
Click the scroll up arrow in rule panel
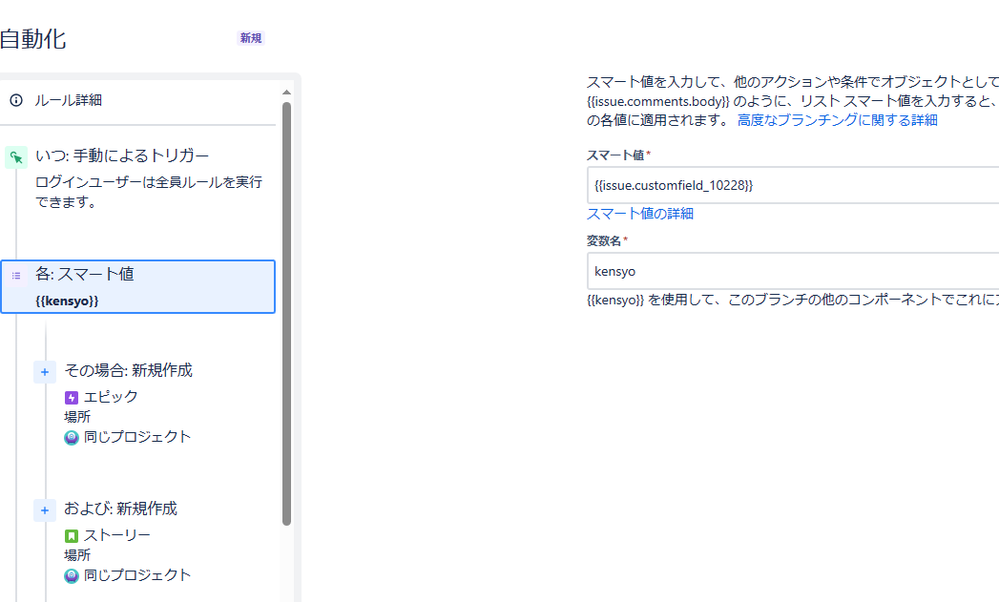tap(287, 93)
